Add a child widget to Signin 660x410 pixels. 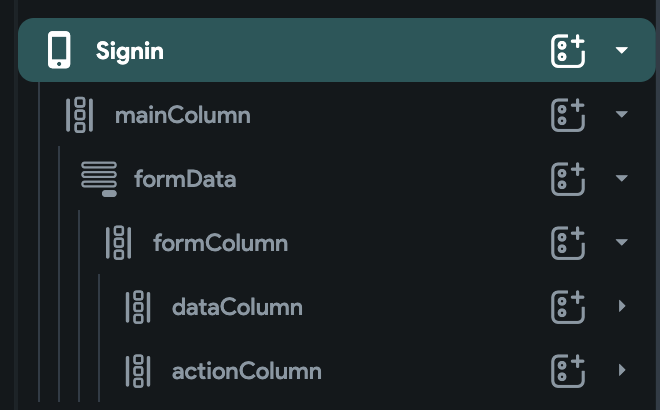[x=568, y=50]
